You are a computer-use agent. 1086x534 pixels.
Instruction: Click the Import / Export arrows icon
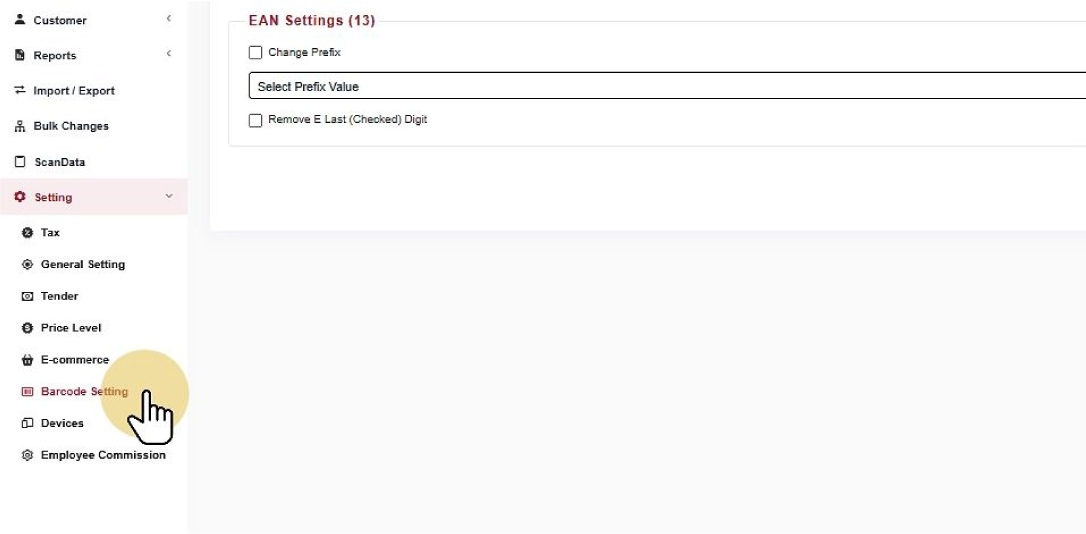point(19,90)
